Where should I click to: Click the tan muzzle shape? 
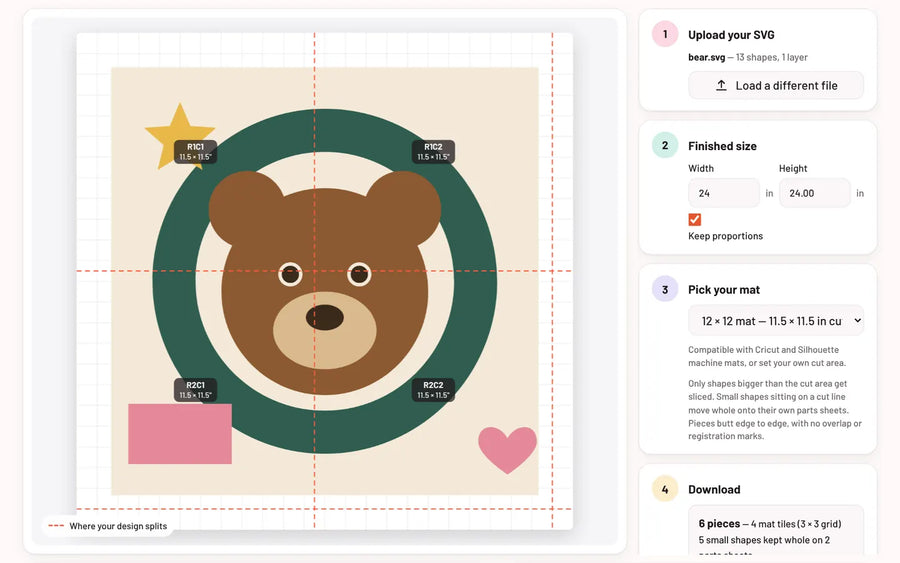[x=325, y=350]
